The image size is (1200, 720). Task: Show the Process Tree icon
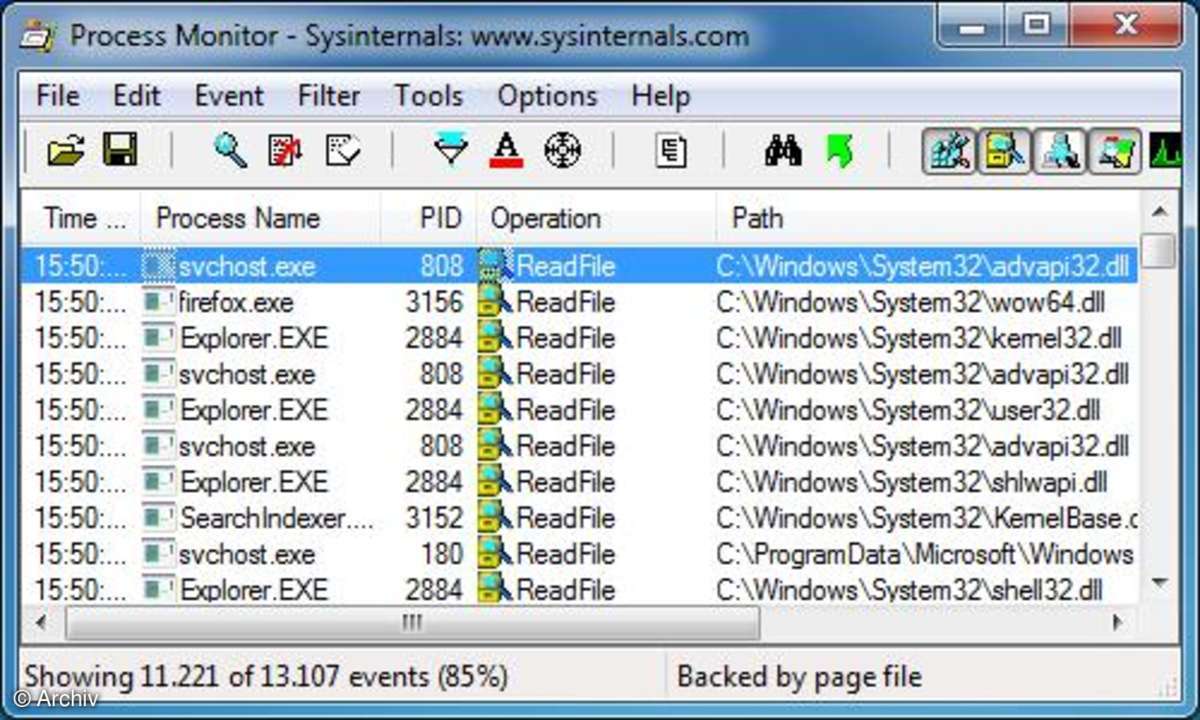tap(671, 151)
